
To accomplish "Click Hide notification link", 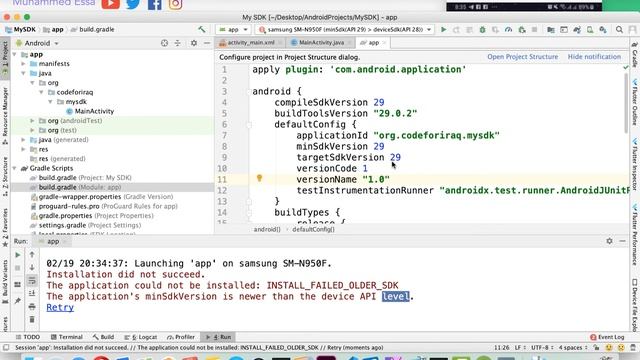I will [x=594, y=57].
